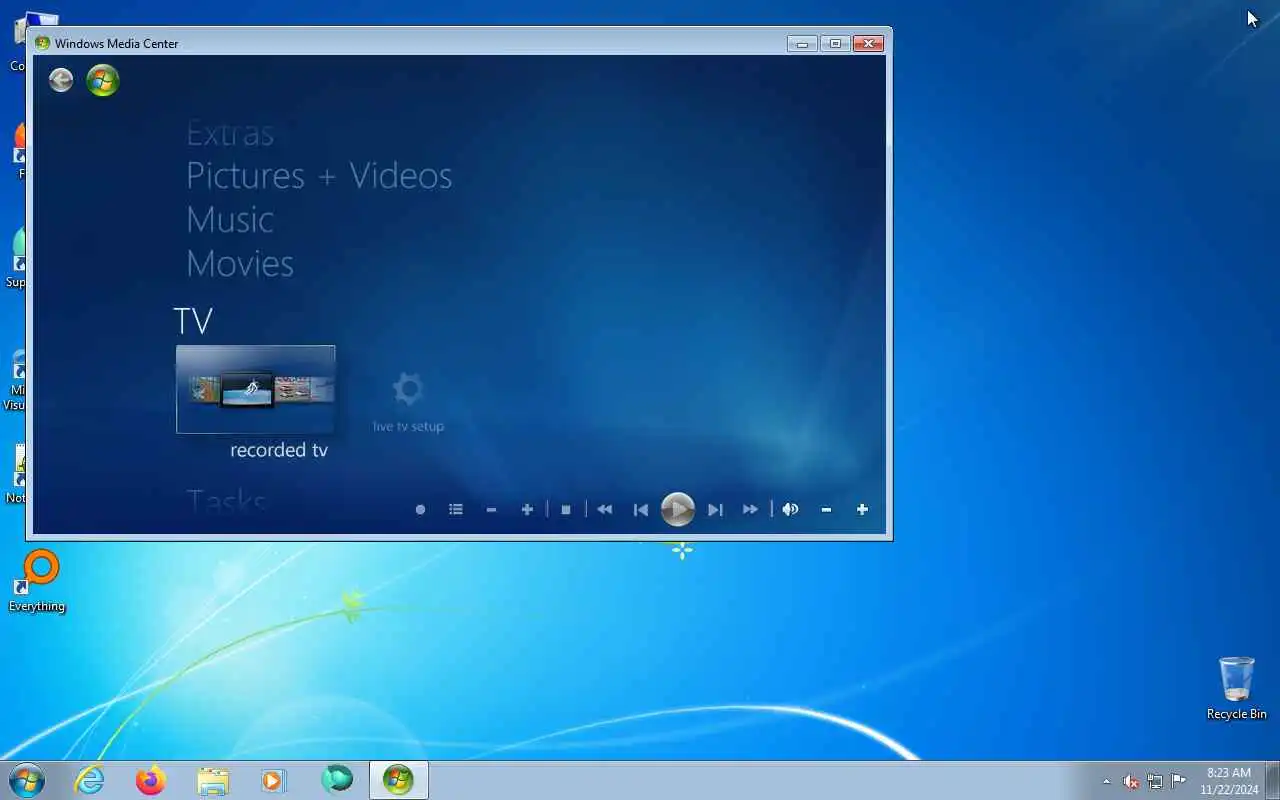Skip back to previous track
The width and height of the screenshot is (1280, 800).
pyautogui.click(x=641, y=509)
